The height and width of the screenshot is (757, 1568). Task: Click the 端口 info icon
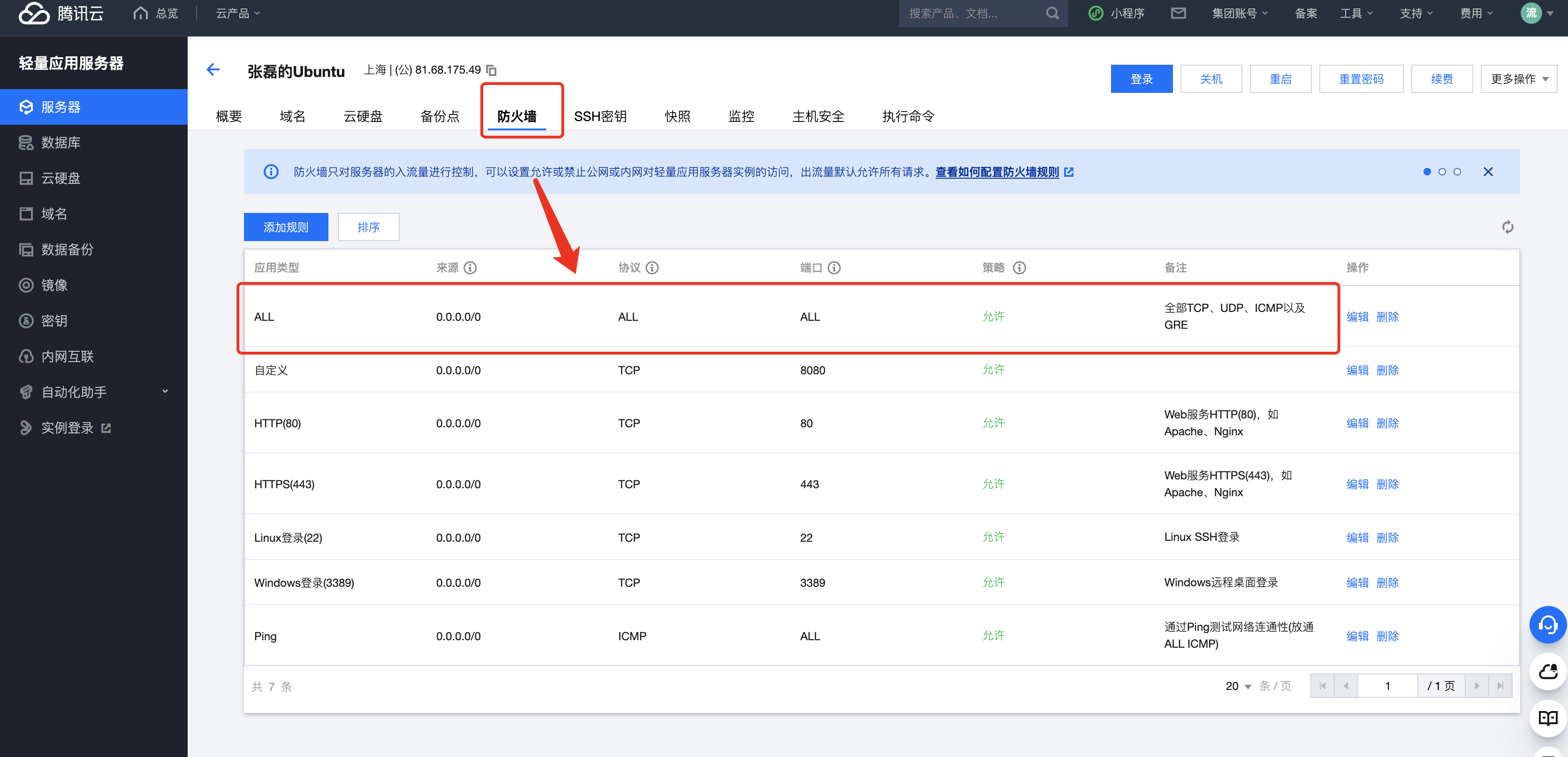click(834, 268)
